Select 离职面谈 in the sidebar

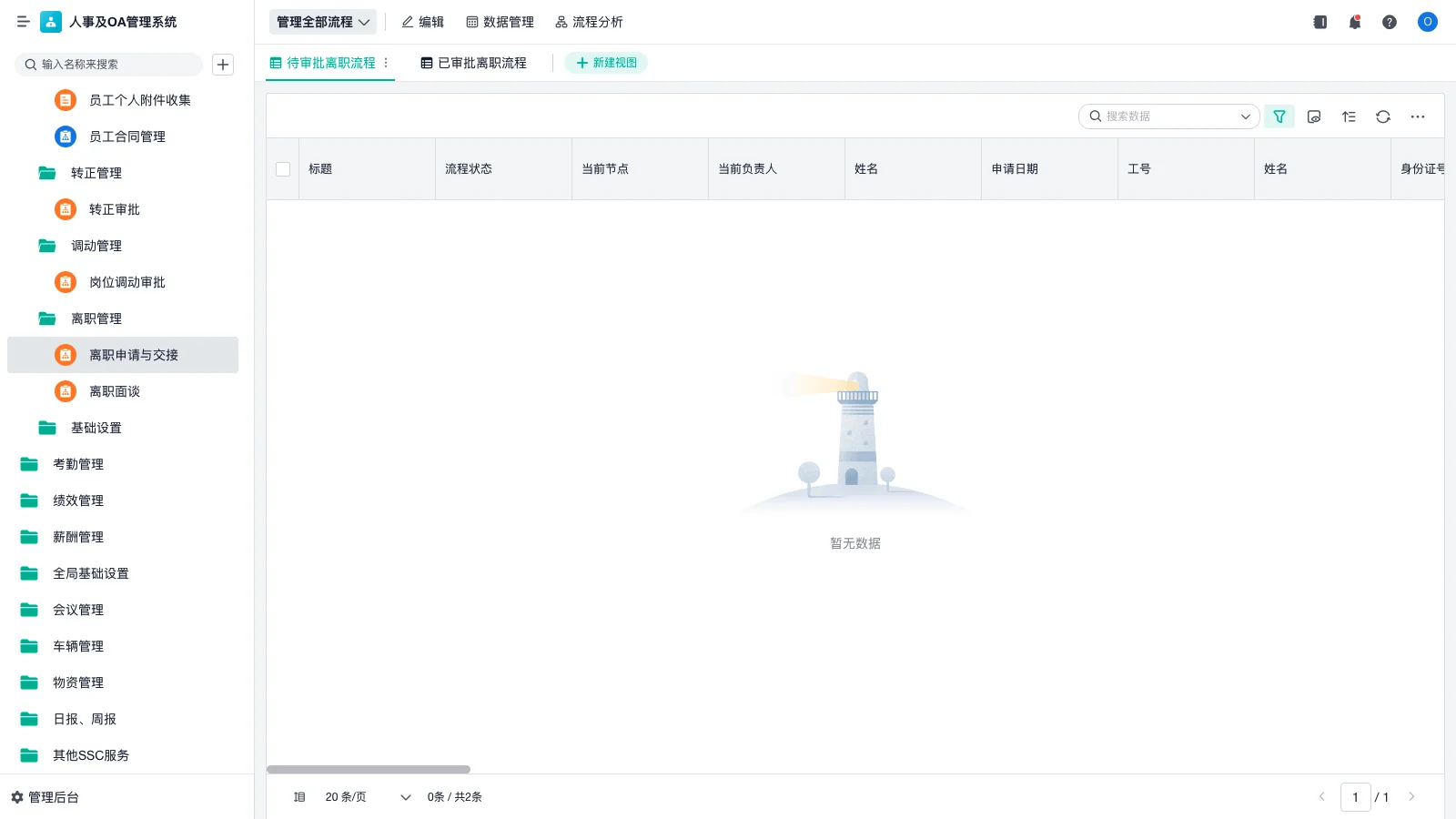[115, 391]
